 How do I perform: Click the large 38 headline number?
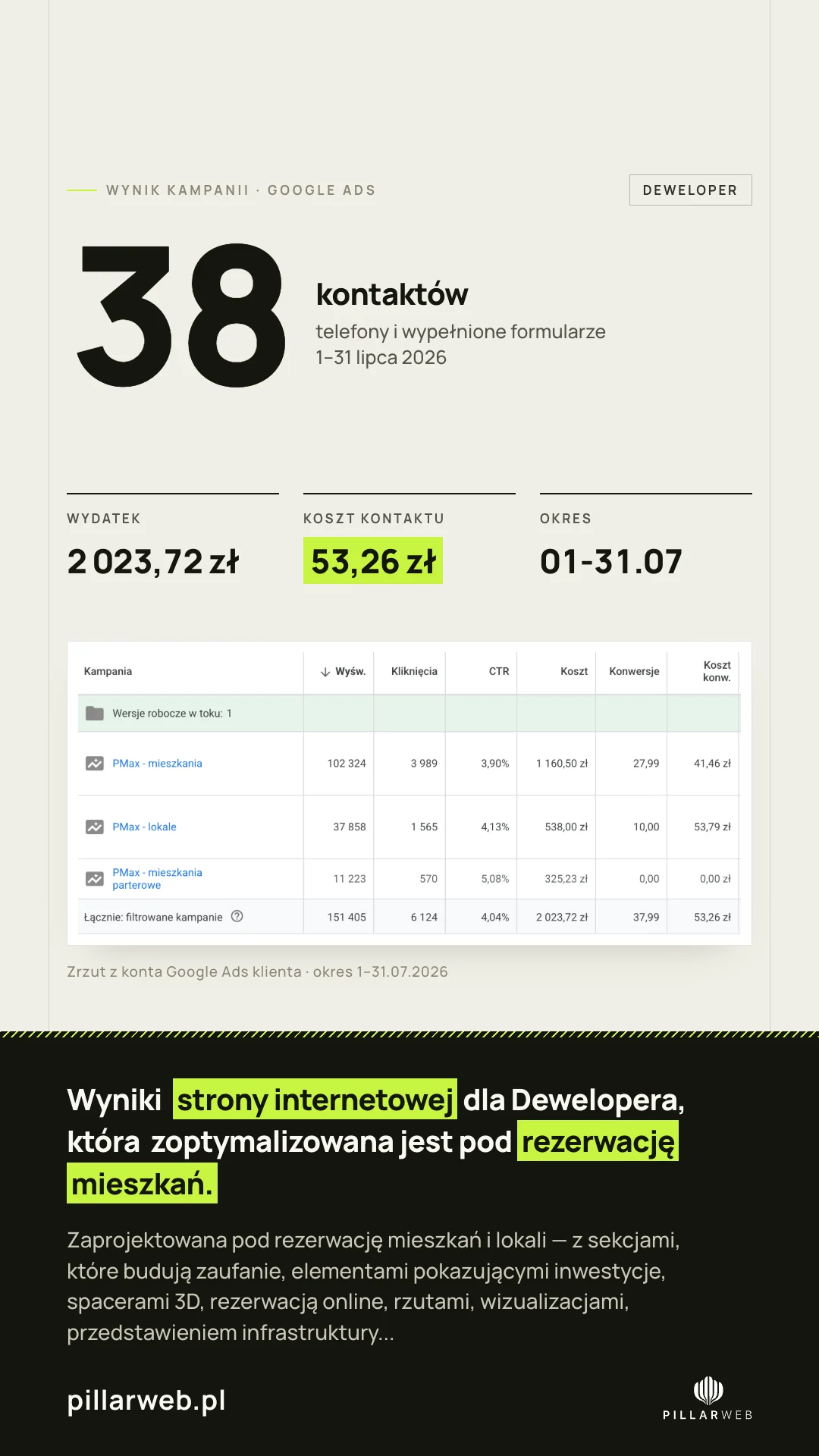click(182, 315)
